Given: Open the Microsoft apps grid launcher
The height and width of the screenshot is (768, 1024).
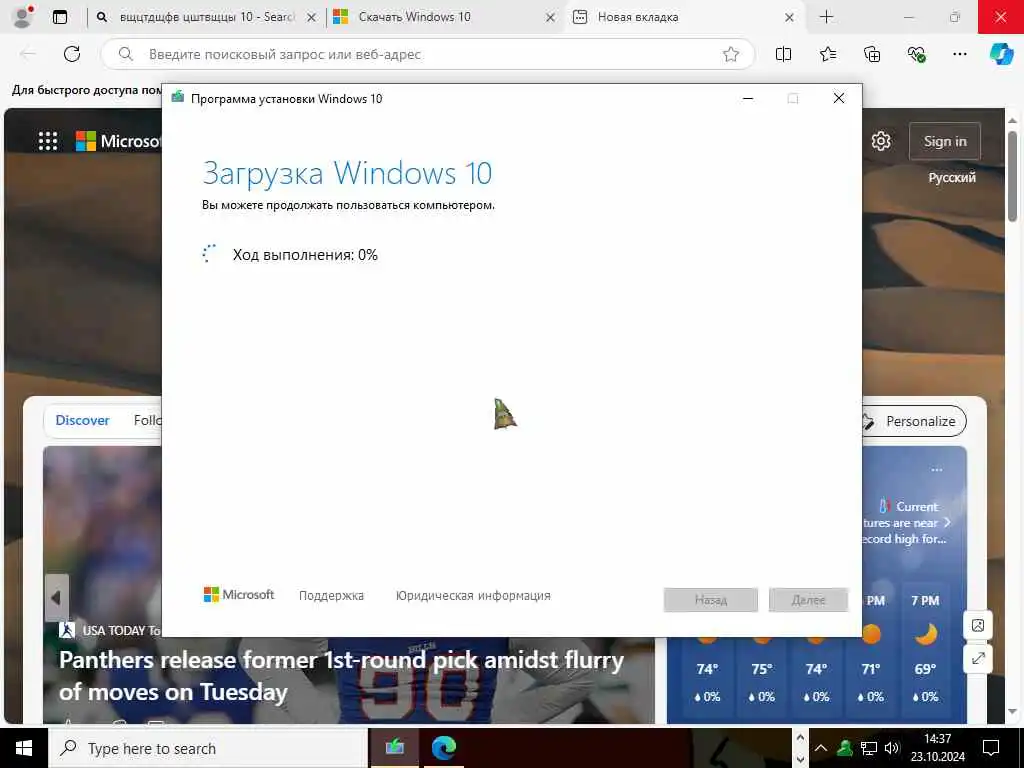Looking at the screenshot, I should 48,141.
